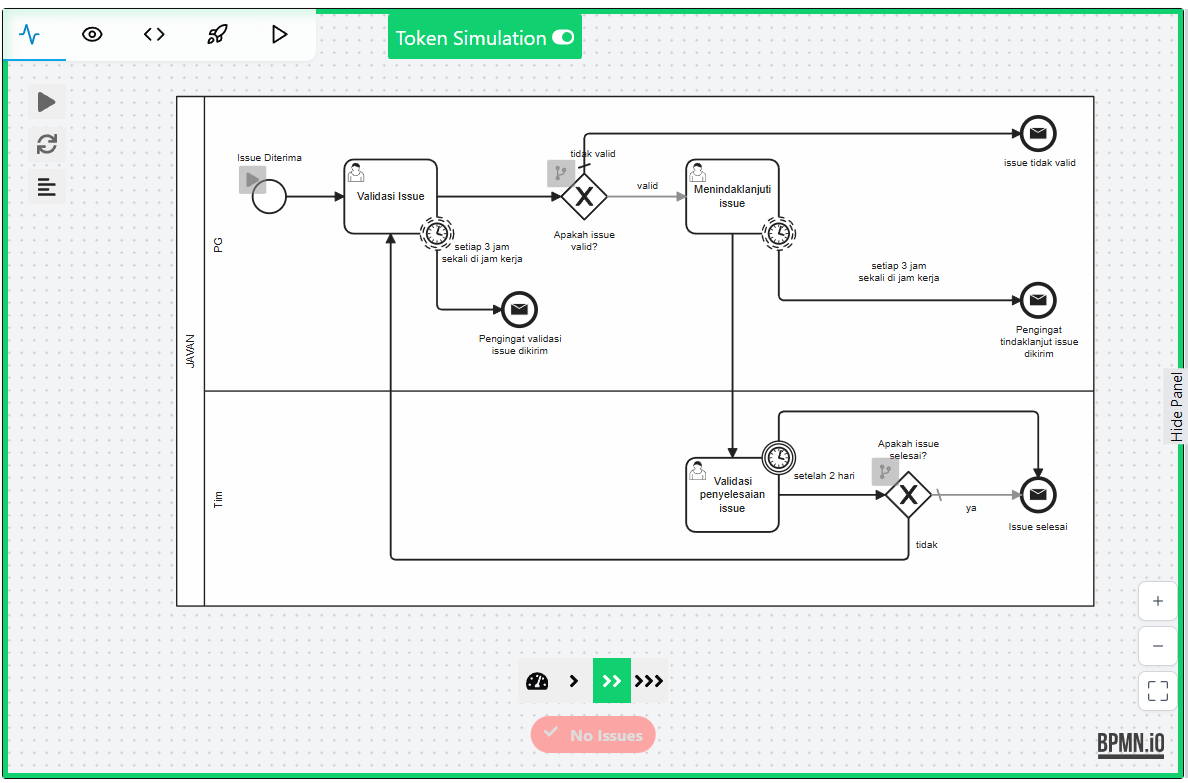
Task: Disable the Token Simulation toggle
Action: tap(563, 38)
